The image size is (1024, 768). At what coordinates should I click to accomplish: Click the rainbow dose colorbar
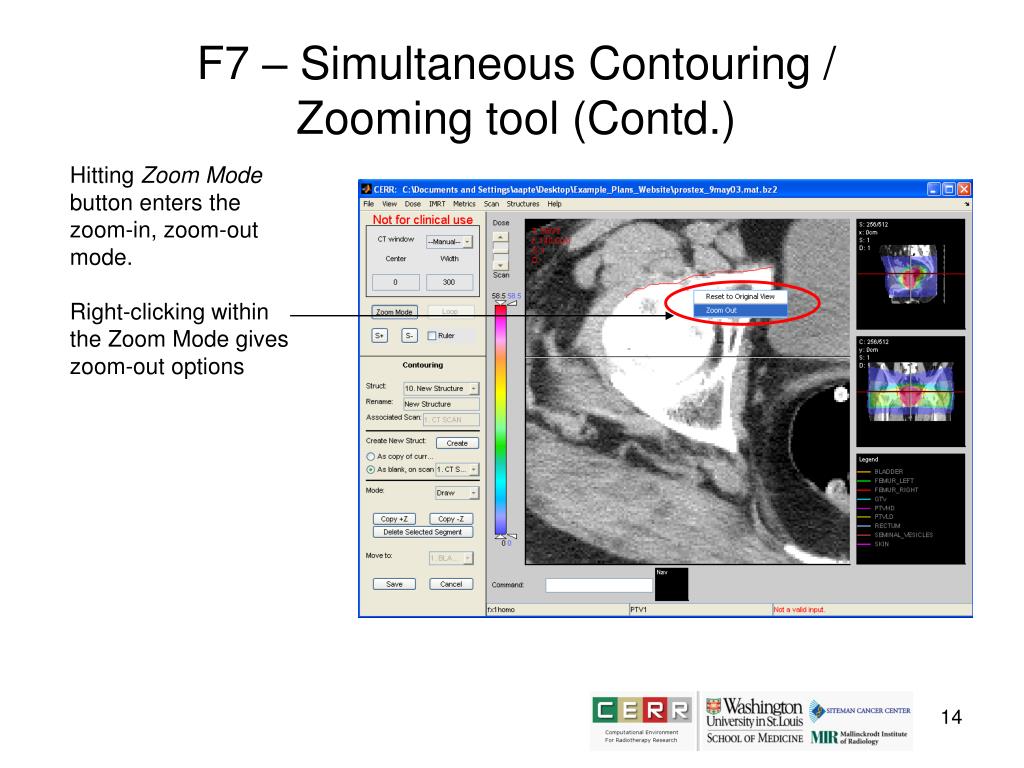click(x=500, y=419)
